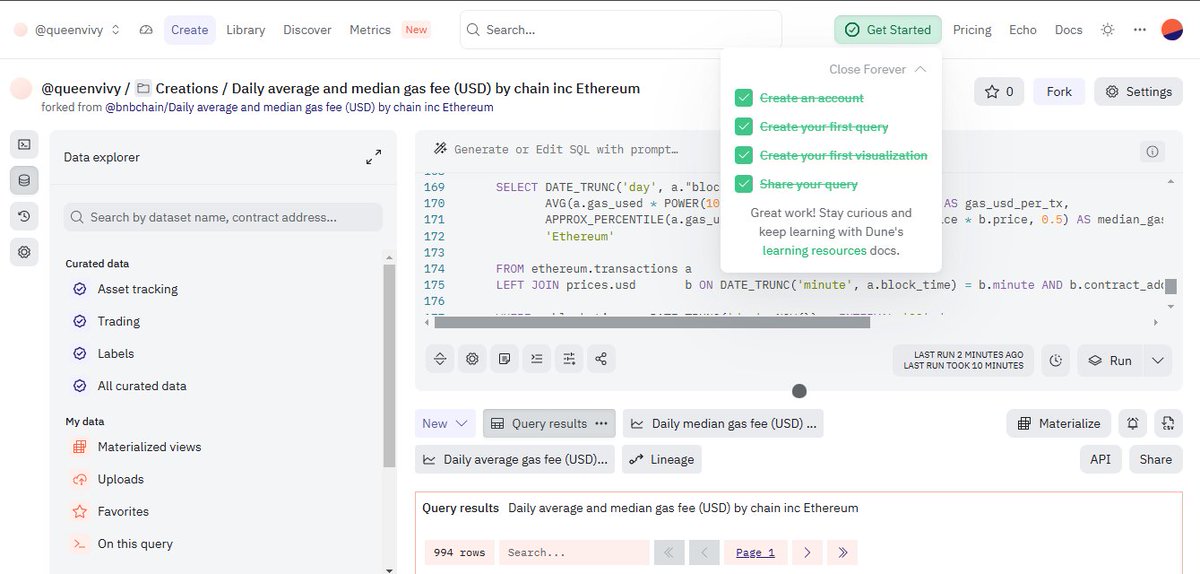Open the @queenvivy account switcher

click(x=68, y=30)
